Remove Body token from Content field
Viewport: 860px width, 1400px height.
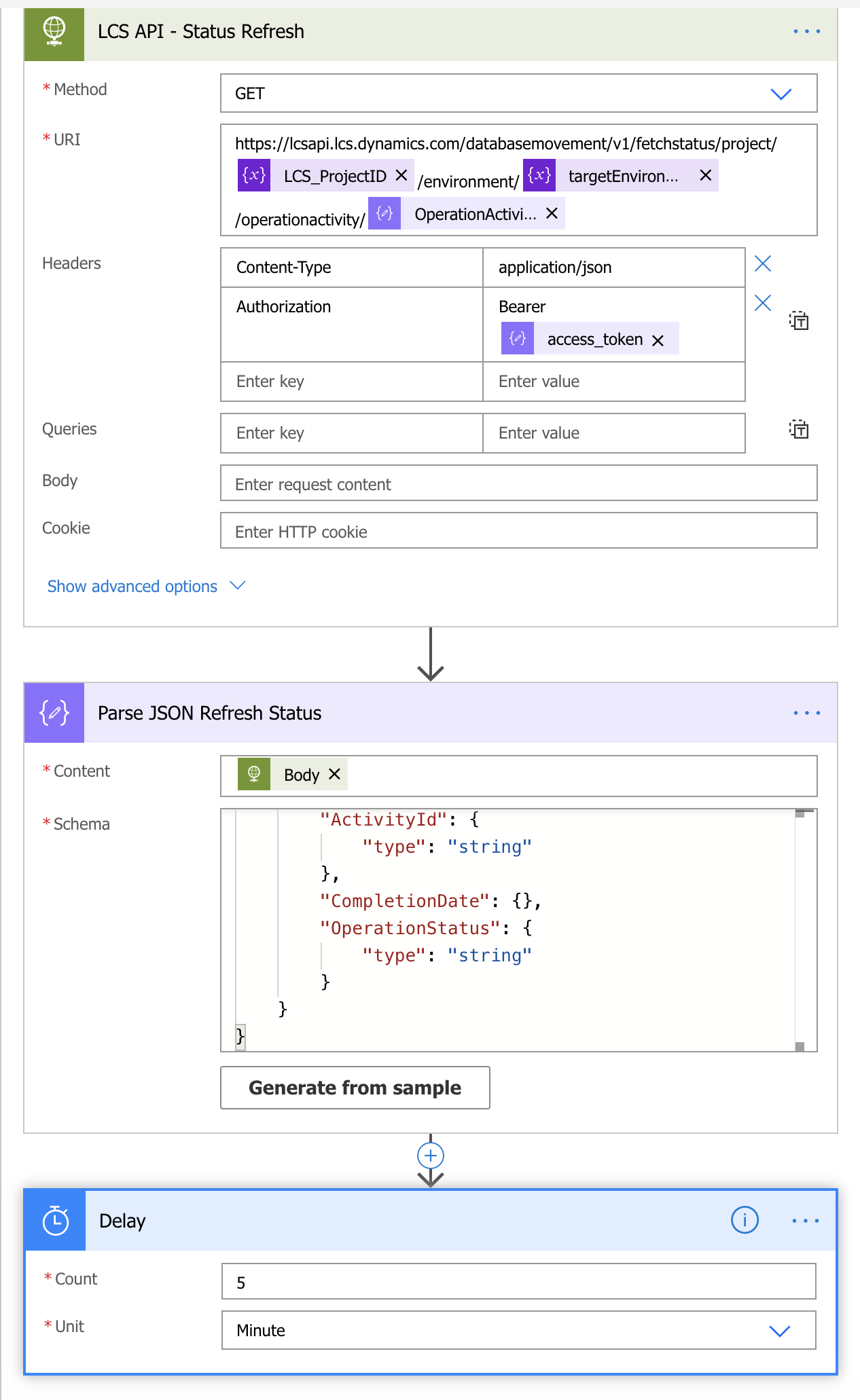click(x=334, y=774)
